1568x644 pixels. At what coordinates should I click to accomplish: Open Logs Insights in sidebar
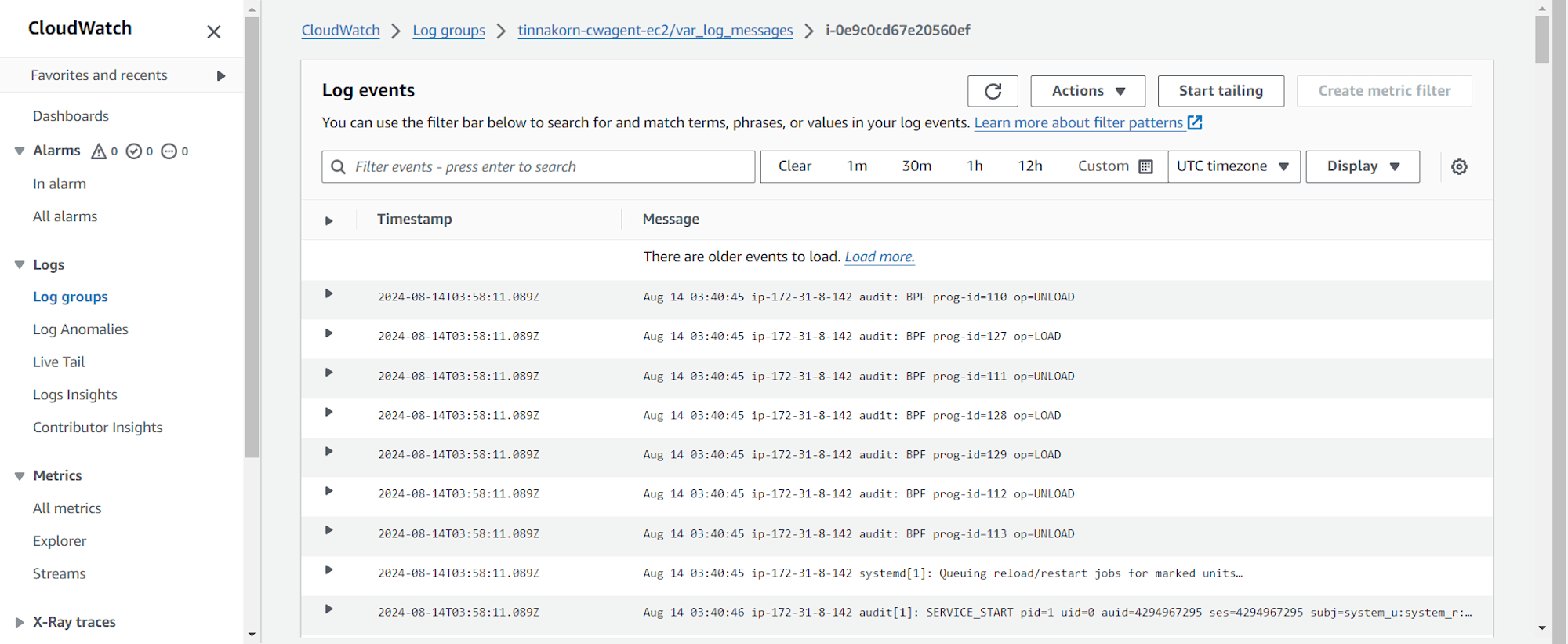pyautogui.click(x=75, y=395)
